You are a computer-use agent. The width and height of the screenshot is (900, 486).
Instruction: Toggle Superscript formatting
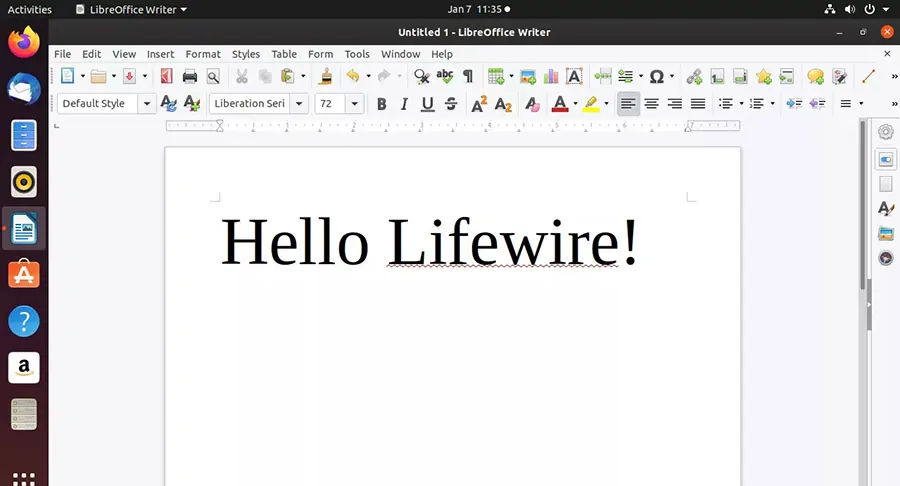(479, 104)
